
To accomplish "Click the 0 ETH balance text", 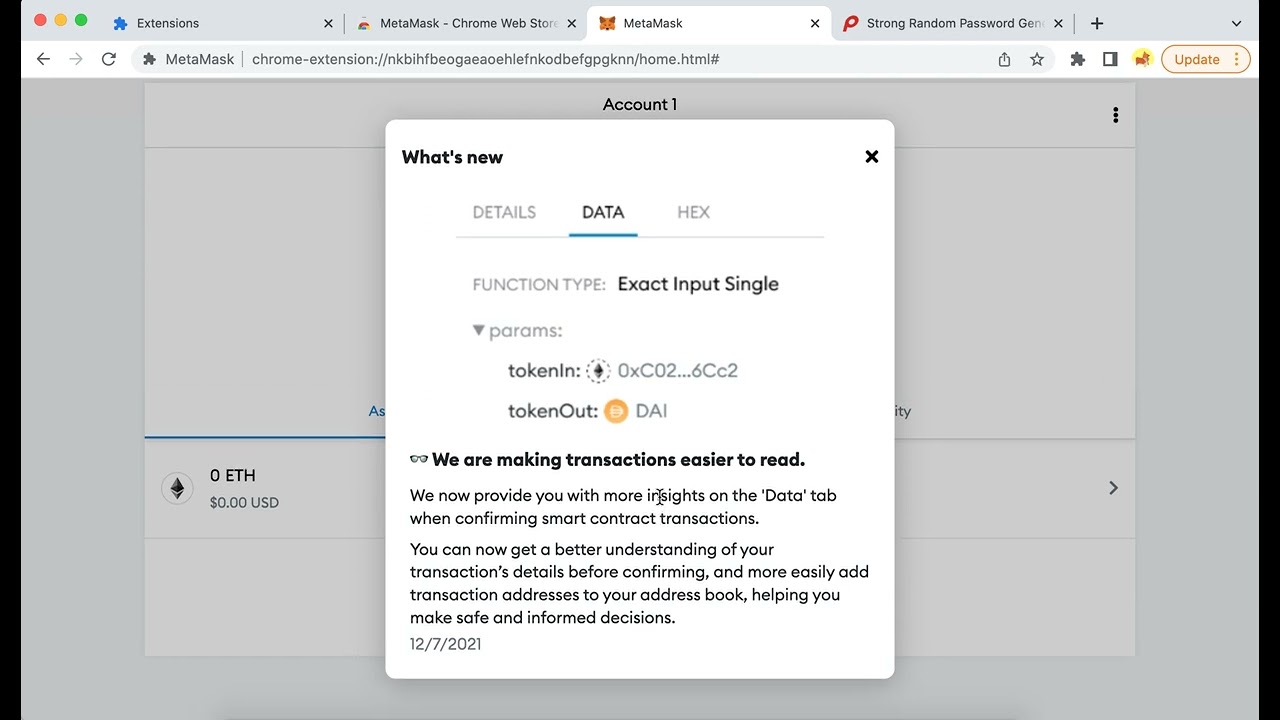I will coord(233,475).
